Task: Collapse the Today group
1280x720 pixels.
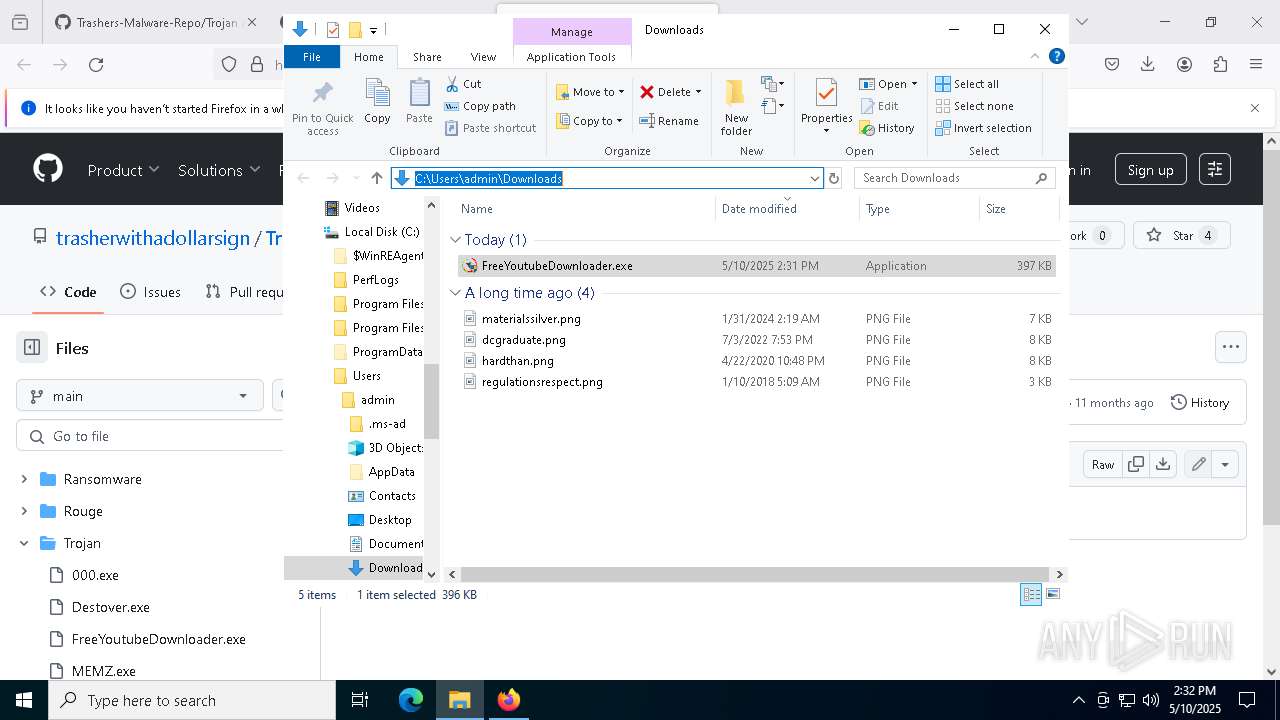Action: click(456, 240)
